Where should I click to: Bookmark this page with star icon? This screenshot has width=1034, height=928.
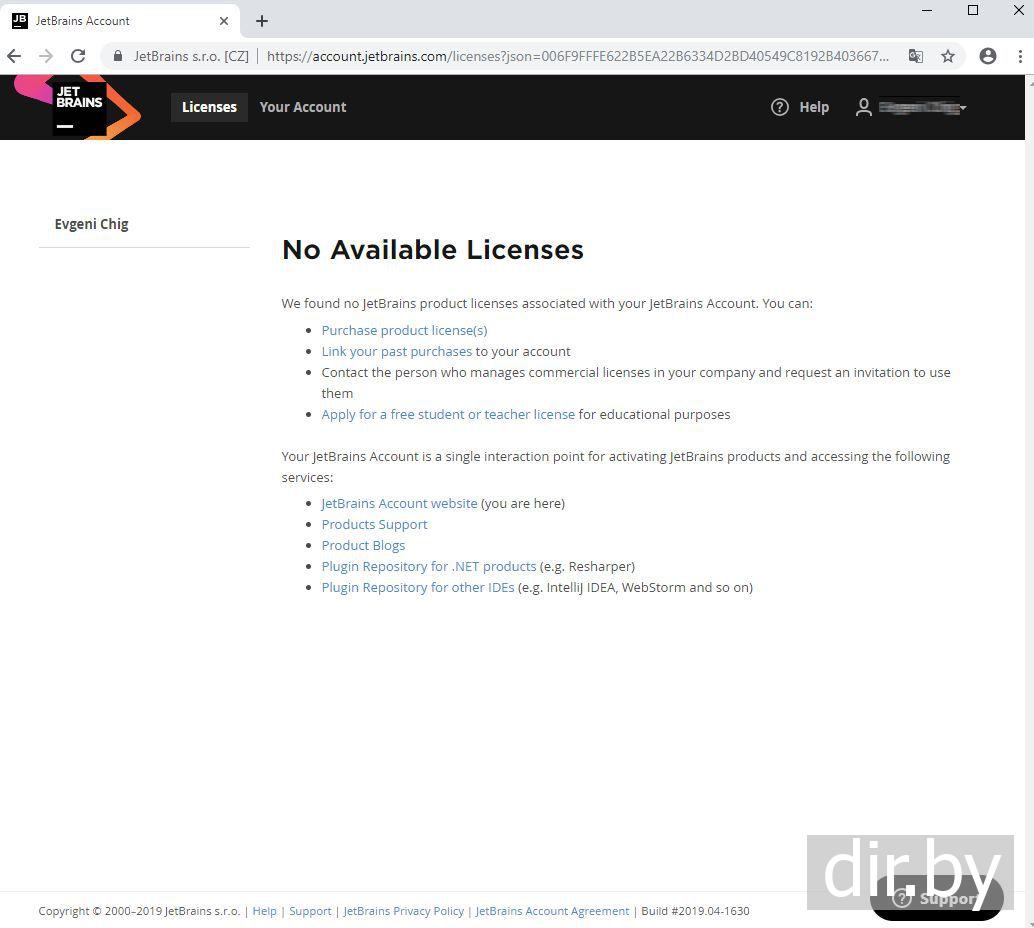click(948, 56)
